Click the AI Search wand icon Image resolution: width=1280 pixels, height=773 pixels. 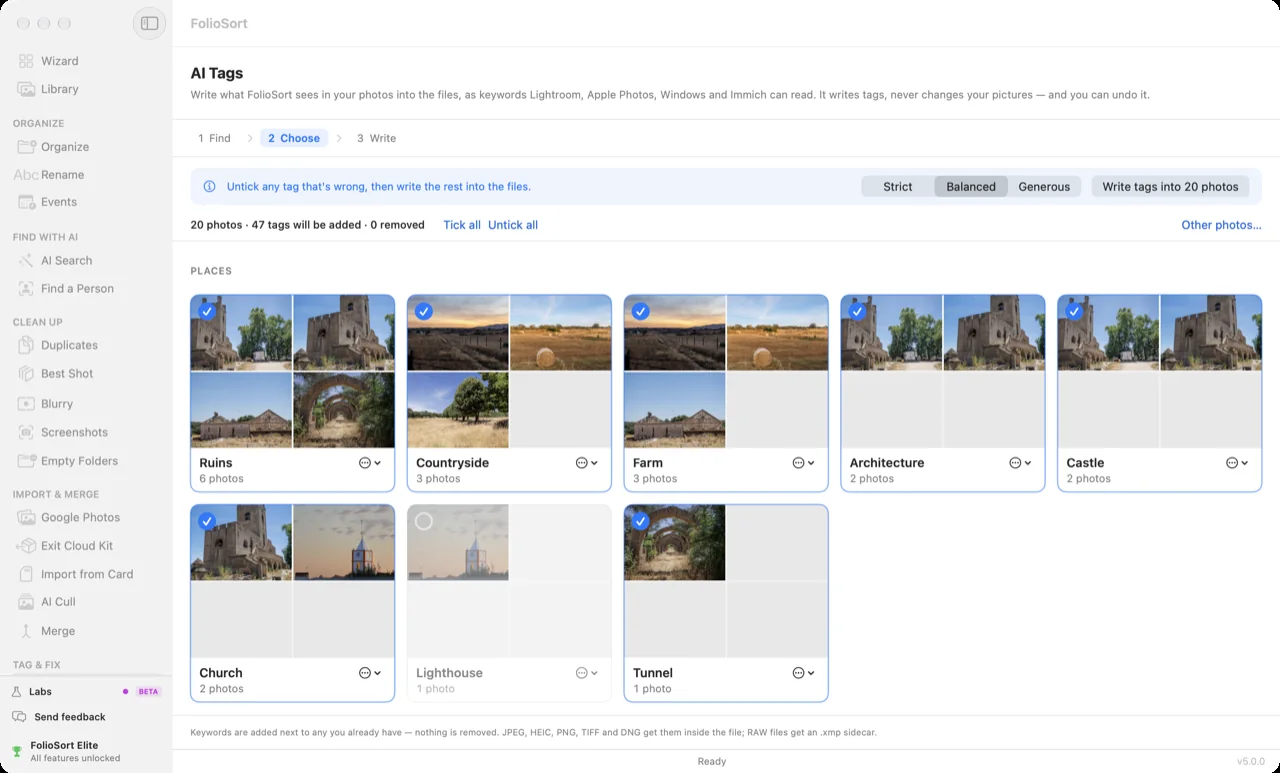coord(26,261)
